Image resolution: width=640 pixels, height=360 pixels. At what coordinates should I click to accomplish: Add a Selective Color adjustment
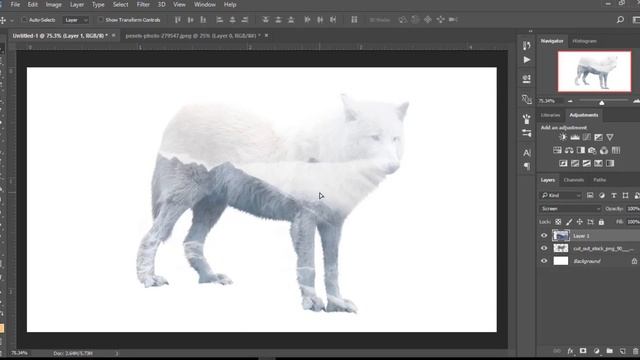[598, 163]
